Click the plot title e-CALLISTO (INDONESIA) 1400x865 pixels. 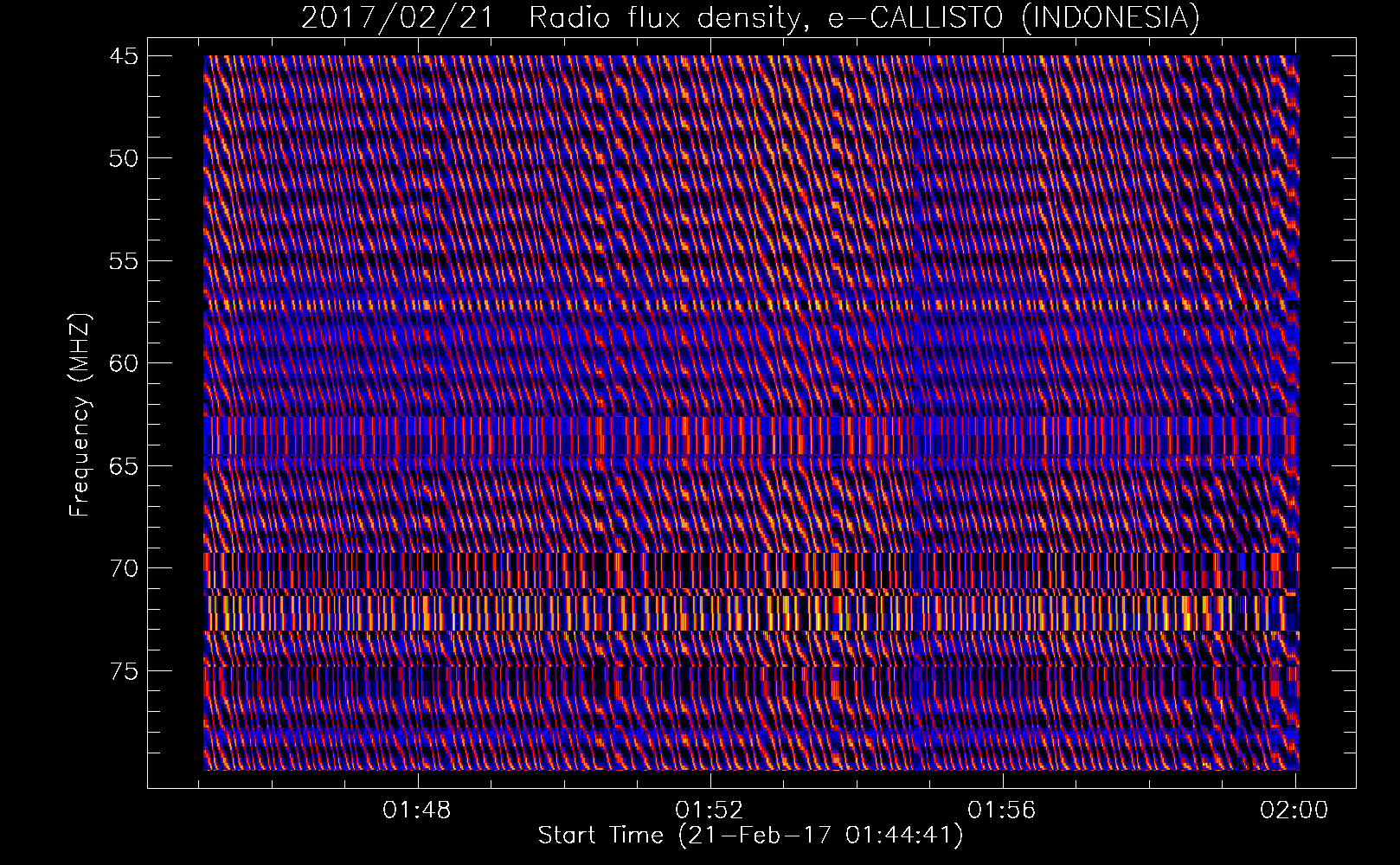pos(750,17)
